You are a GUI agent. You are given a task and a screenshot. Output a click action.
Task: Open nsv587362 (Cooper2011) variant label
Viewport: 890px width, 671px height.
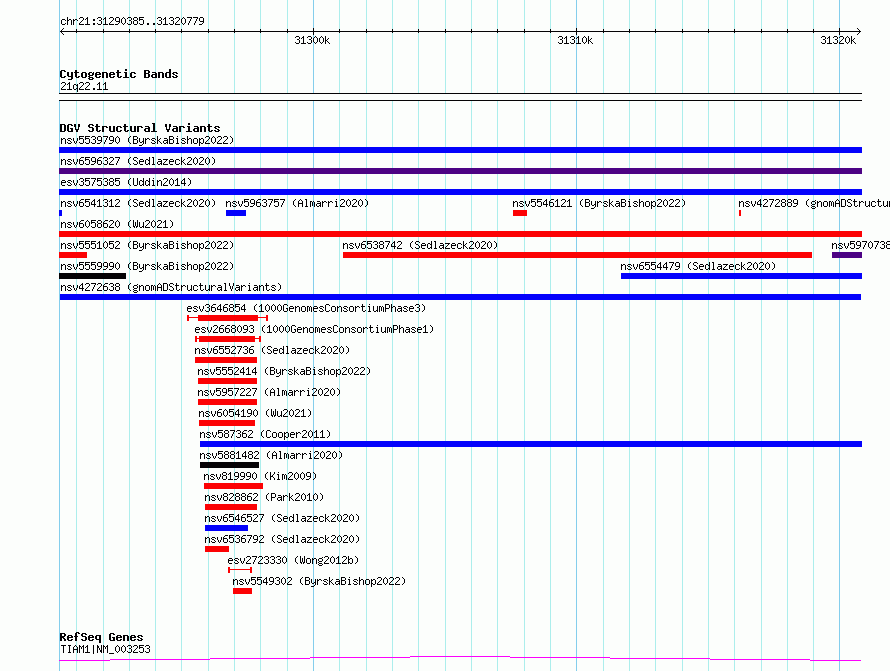pyautogui.click(x=265, y=434)
